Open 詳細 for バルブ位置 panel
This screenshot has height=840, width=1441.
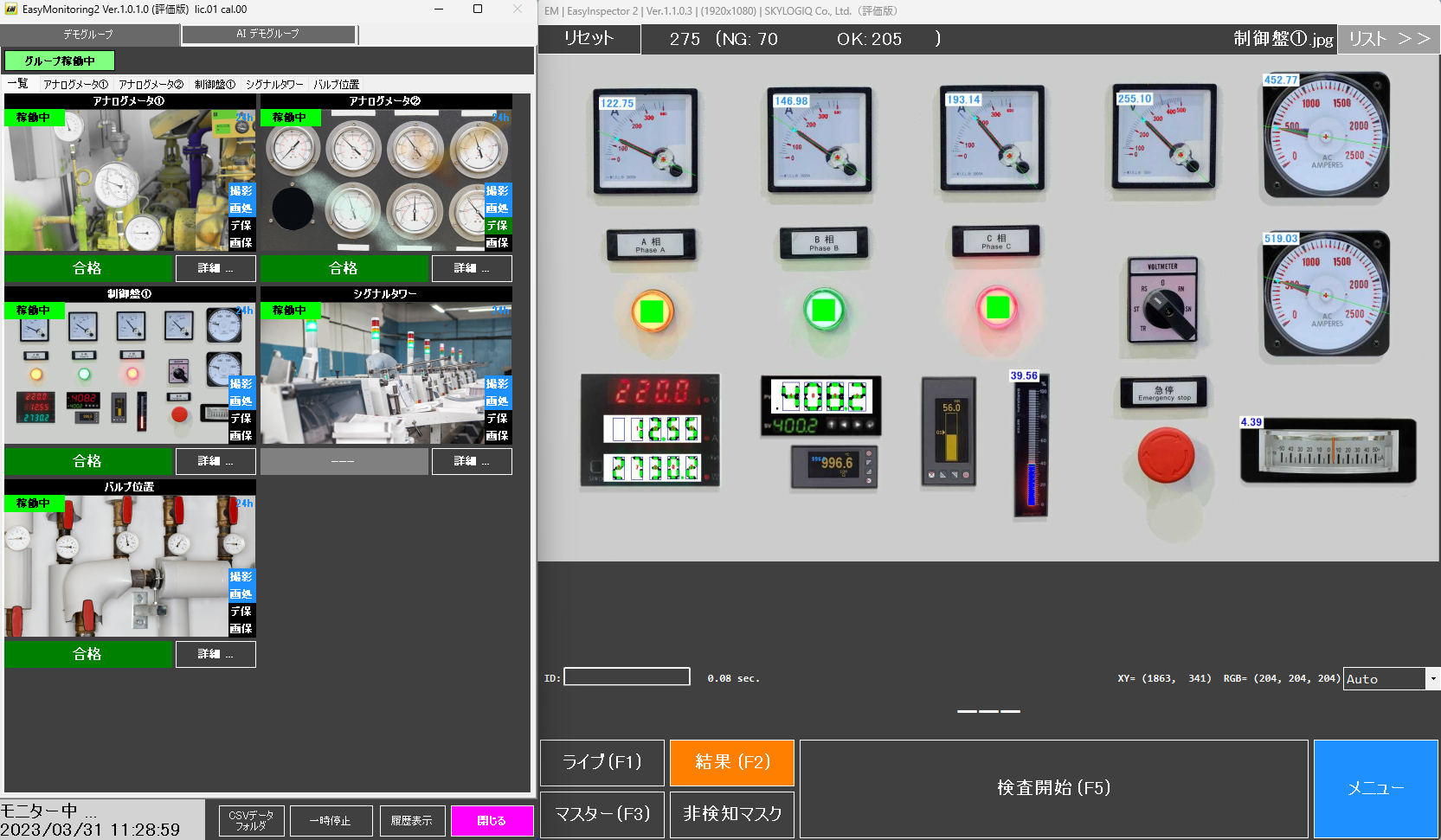point(216,654)
